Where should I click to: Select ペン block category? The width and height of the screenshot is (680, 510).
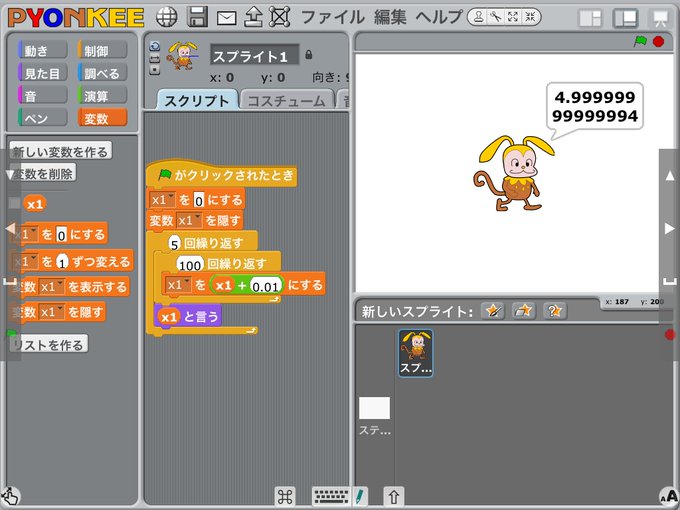(x=42, y=118)
